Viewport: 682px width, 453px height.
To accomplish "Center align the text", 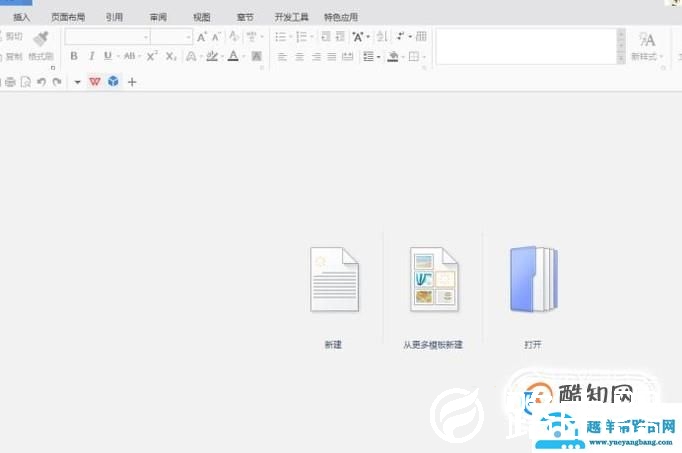I will pos(299,57).
